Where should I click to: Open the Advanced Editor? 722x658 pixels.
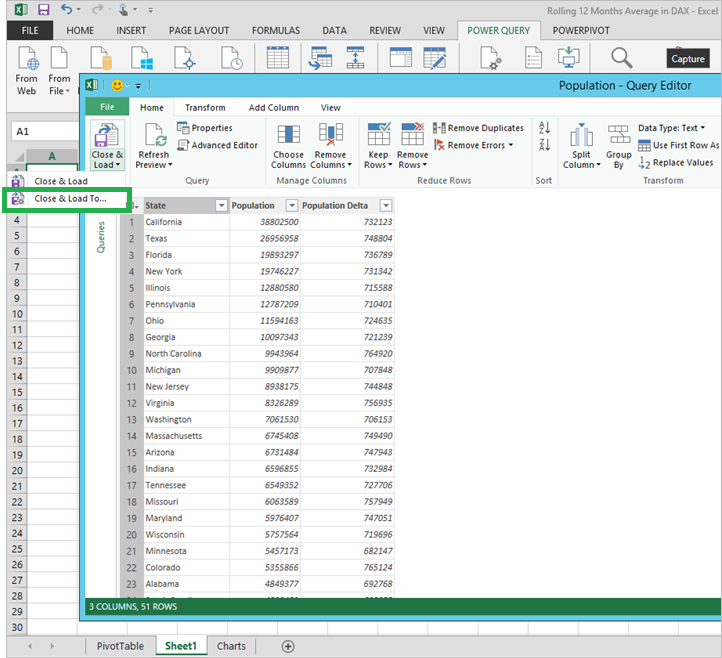click(218, 145)
